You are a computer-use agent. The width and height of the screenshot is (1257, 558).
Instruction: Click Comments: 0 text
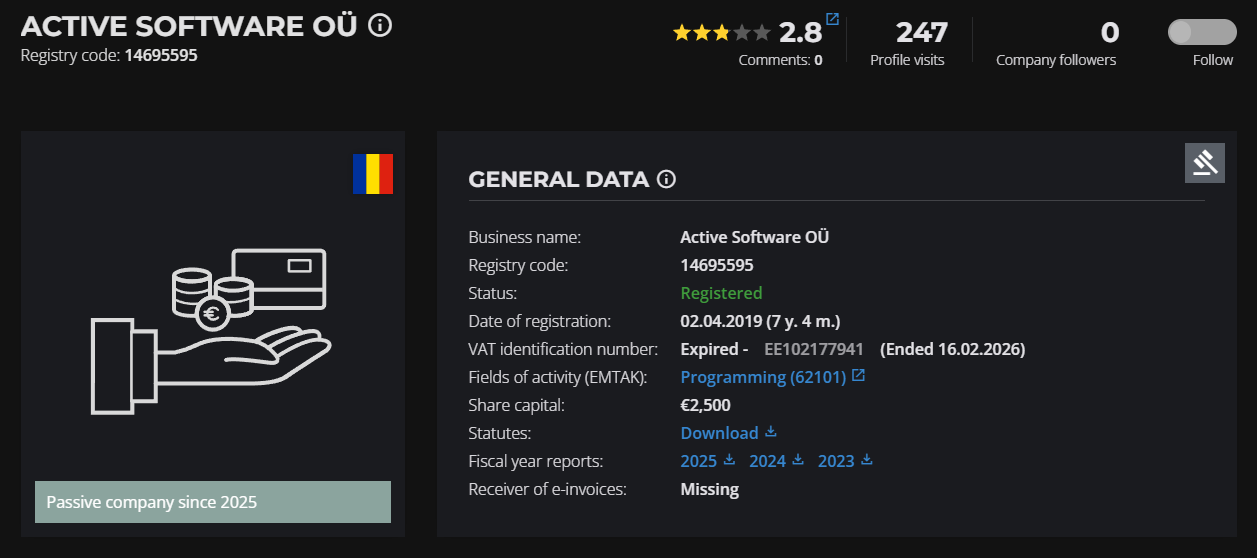(780, 60)
